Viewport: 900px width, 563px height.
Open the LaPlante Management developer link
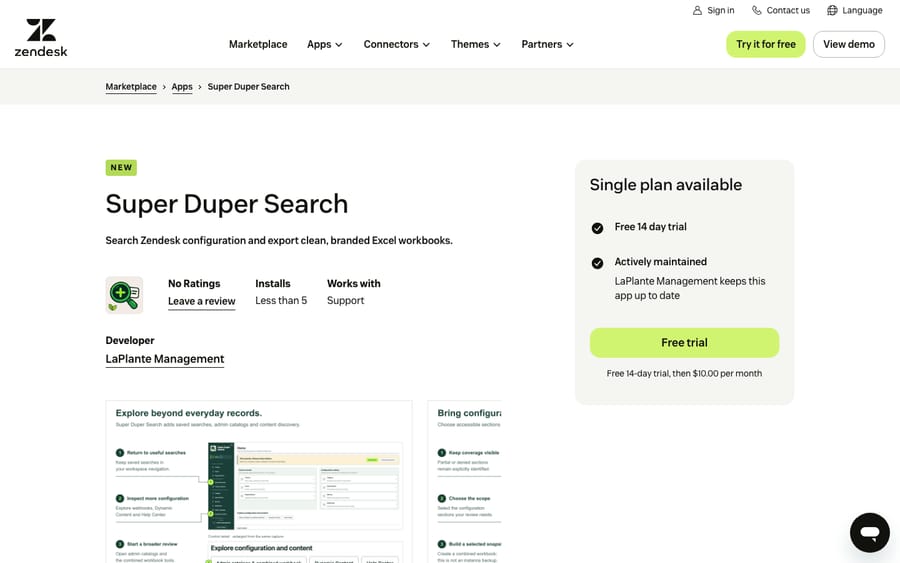[x=165, y=359]
